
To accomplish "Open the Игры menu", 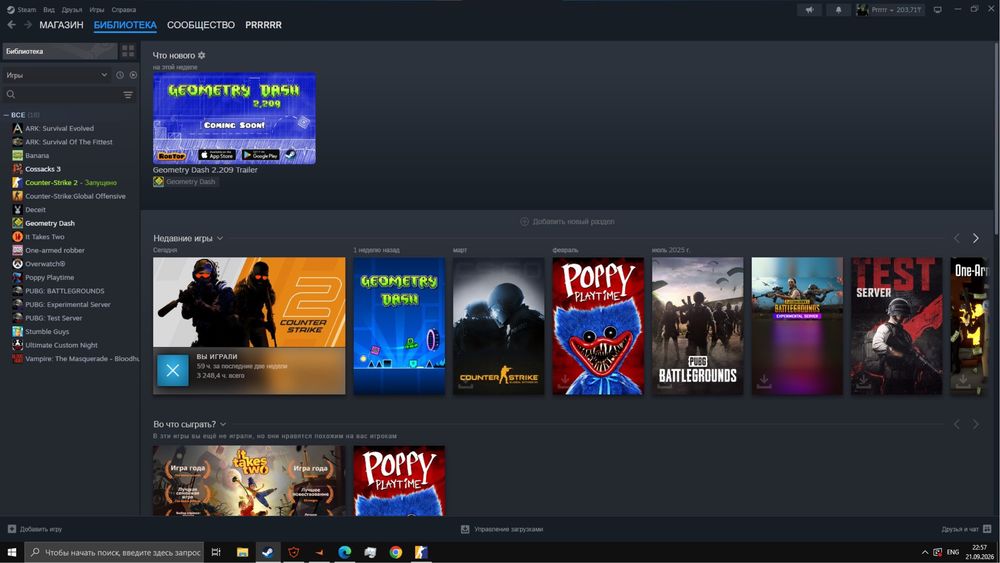I will tap(96, 10).
